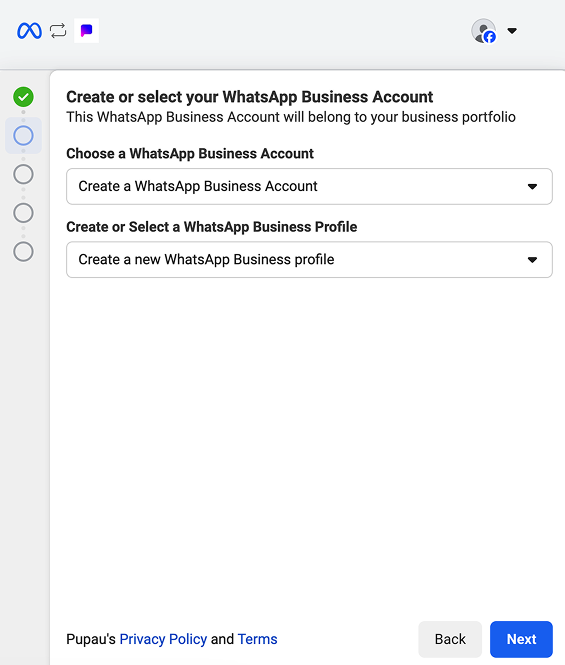Click the Meta infinity logo
The width and height of the screenshot is (565, 665).
pyautogui.click(x=29, y=31)
